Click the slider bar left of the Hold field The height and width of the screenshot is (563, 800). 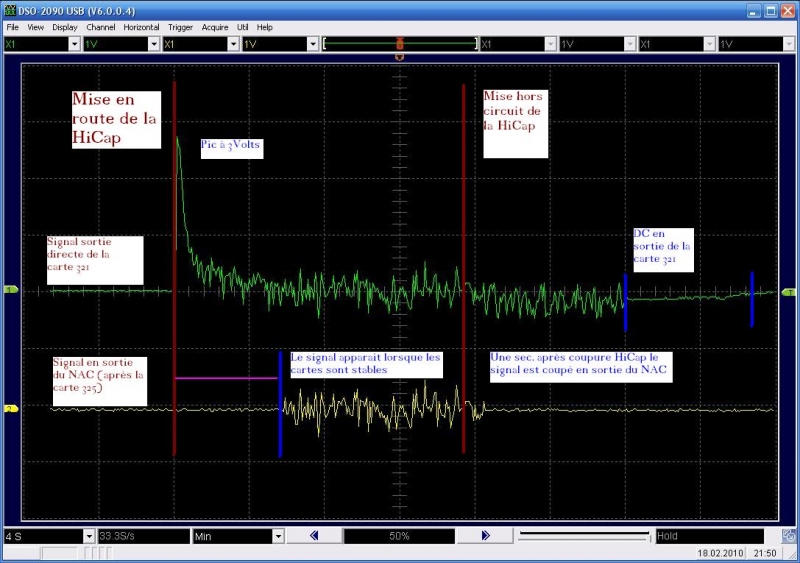click(x=584, y=536)
